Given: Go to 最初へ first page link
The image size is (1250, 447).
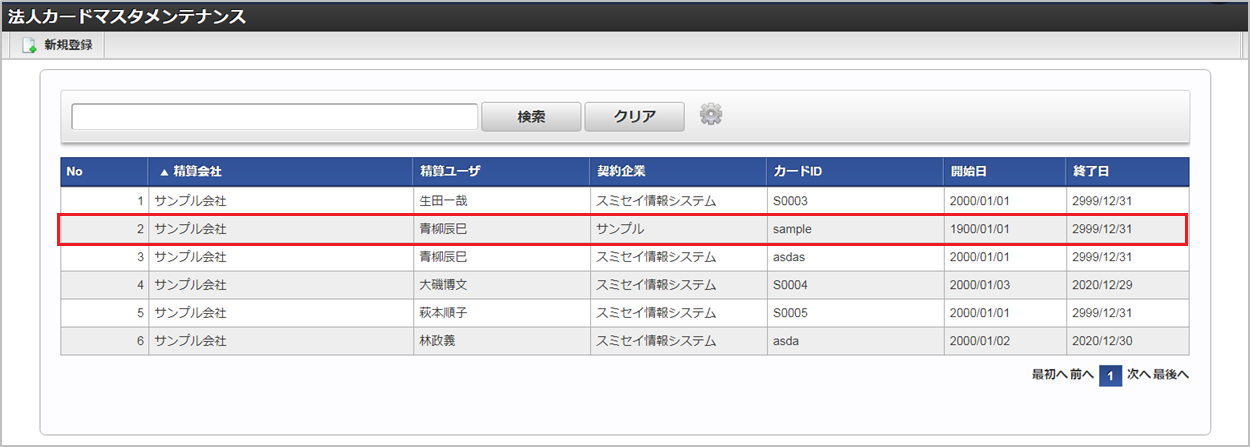Looking at the screenshot, I should pos(1048,375).
